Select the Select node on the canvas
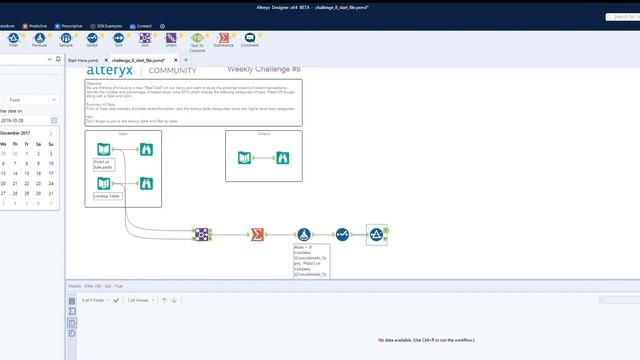640x360 pixels. pos(342,234)
